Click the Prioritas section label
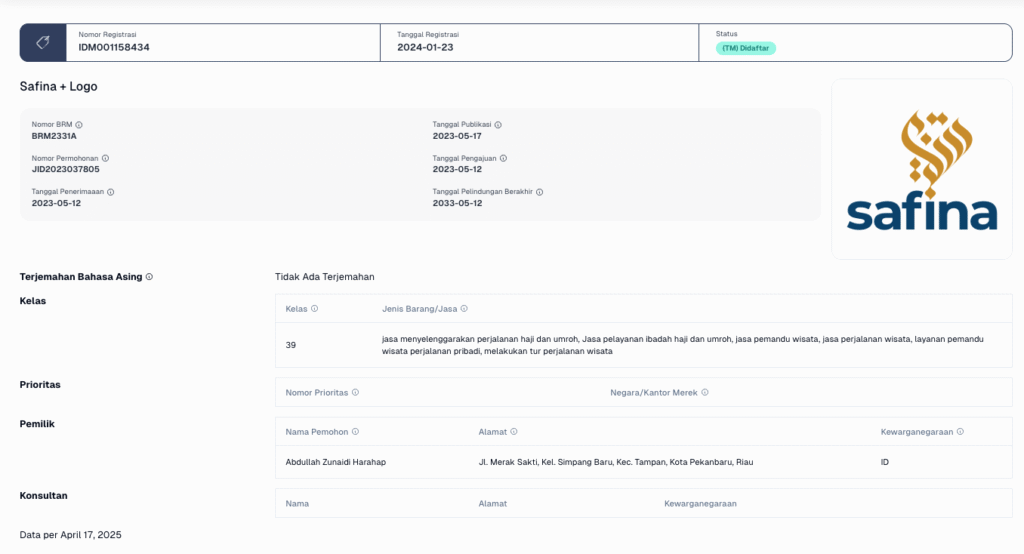 click(x=40, y=385)
